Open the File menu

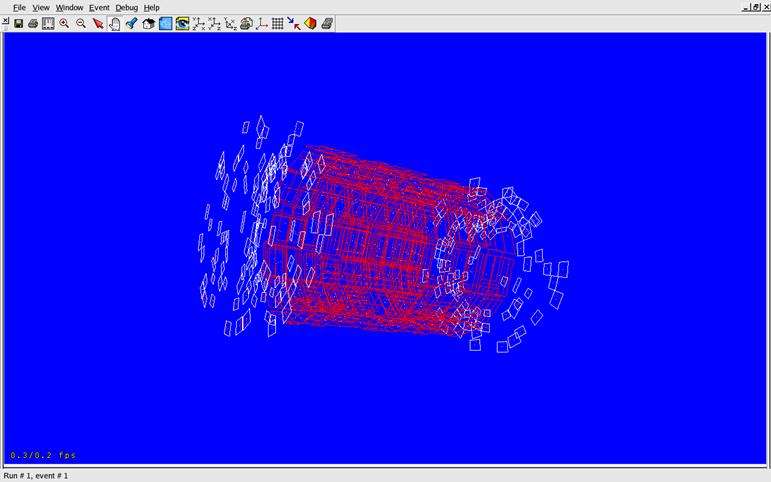(x=19, y=7)
